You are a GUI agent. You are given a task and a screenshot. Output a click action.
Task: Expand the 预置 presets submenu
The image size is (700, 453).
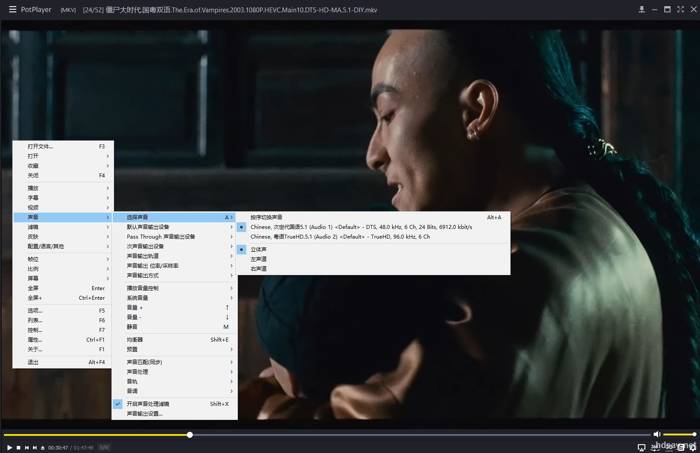pyautogui.click(x=175, y=349)
